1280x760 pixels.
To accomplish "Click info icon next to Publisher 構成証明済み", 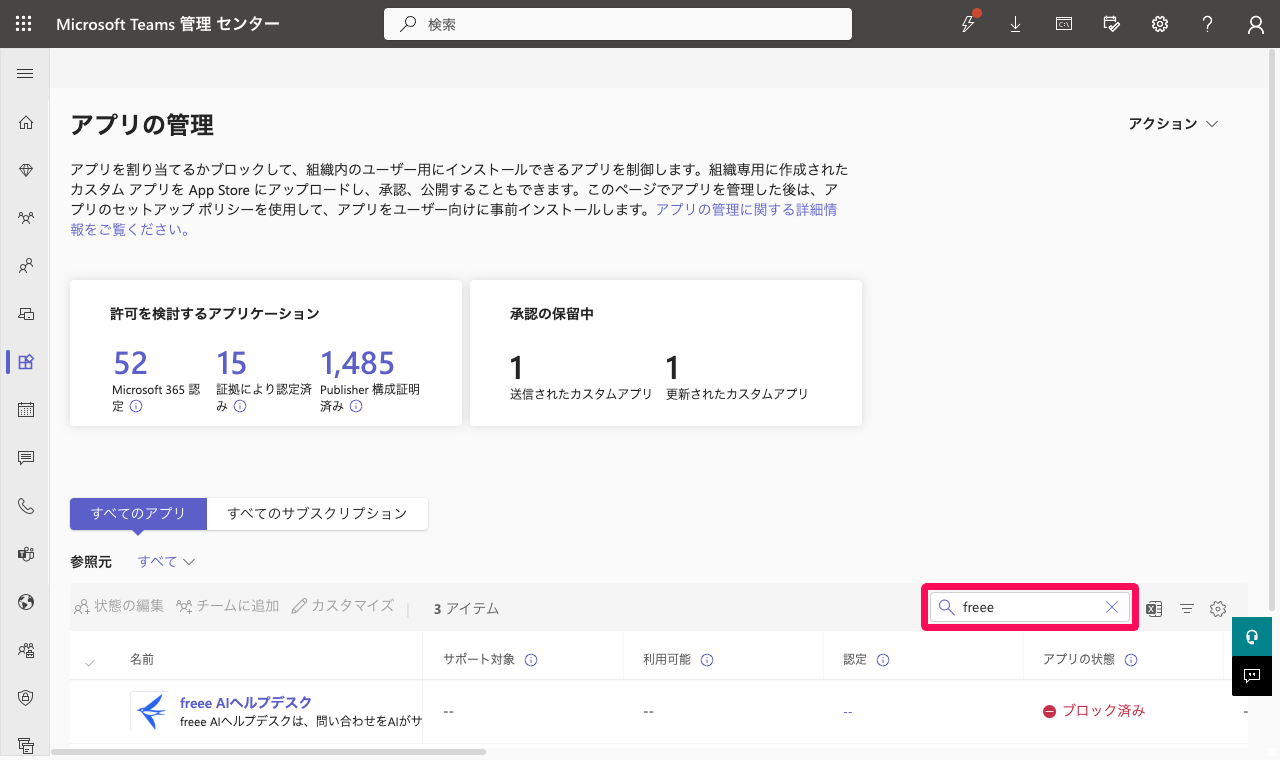I will pyautogui.click(x=356, y=406).
